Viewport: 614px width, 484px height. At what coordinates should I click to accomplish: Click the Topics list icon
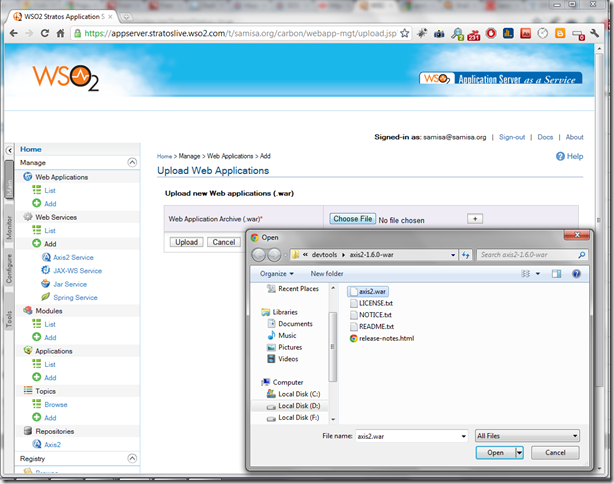[27, 390]
